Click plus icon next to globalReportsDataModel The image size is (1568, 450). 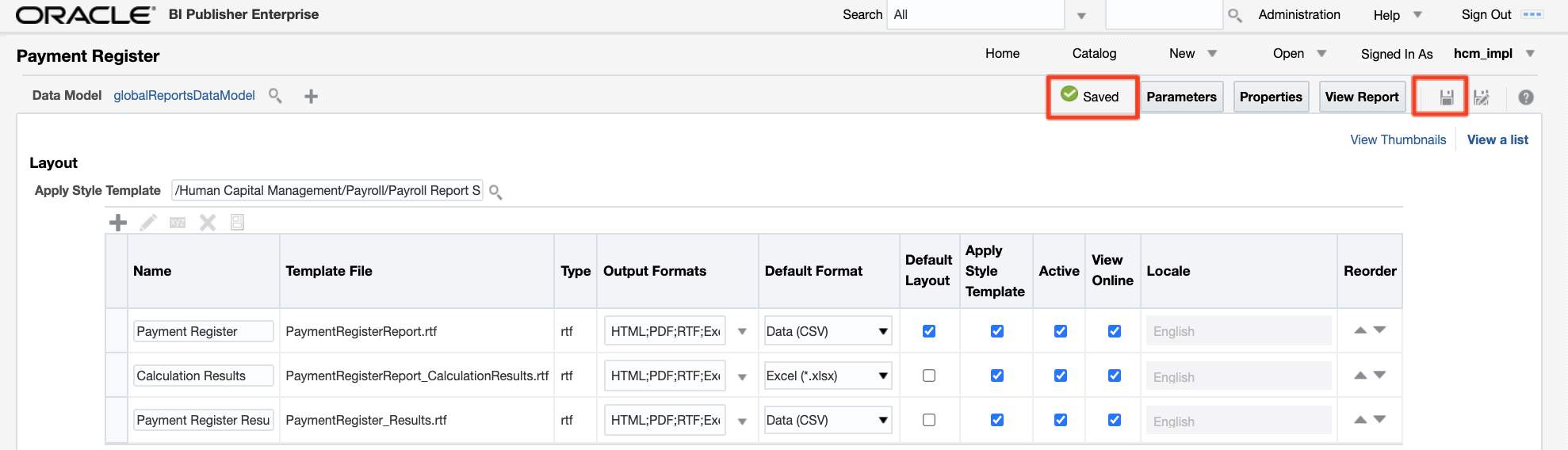tap(311, 97)
